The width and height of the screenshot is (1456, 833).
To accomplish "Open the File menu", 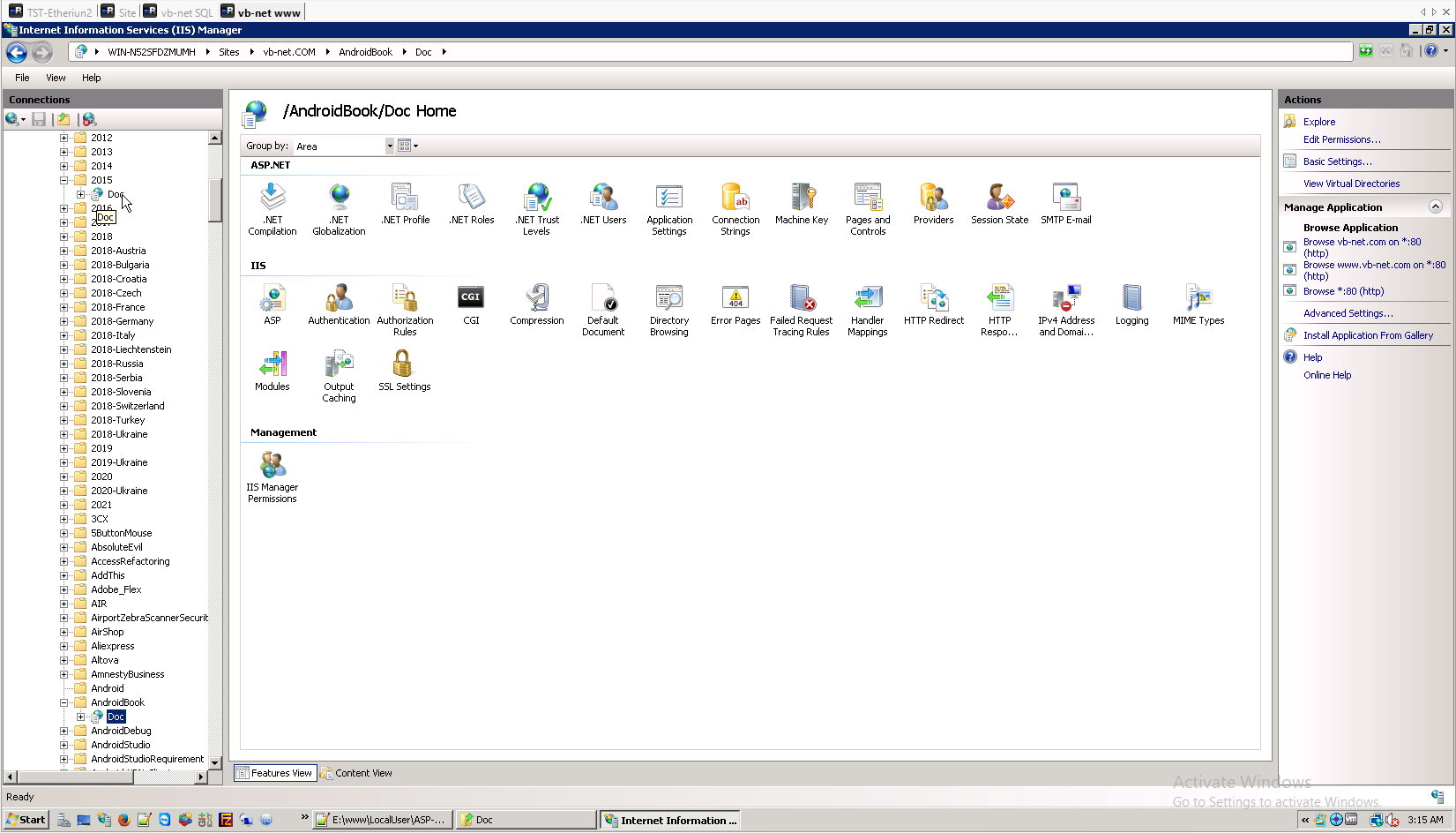I will coord(22,78).
